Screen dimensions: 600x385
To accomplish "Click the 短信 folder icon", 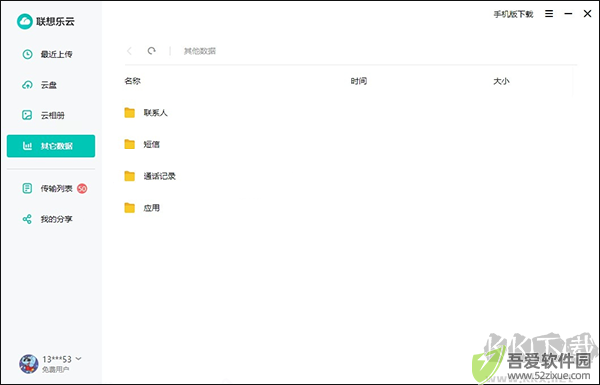I will tap(130, 144).
